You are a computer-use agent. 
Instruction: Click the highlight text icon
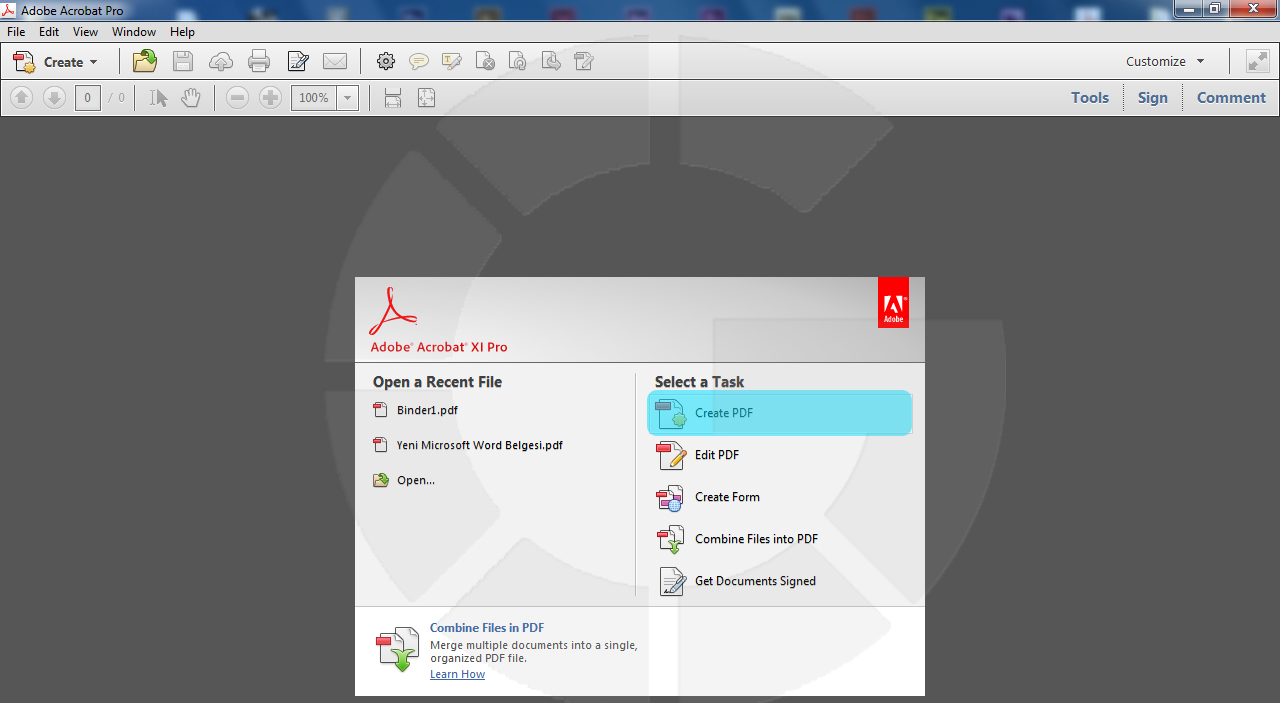point(452,62)
